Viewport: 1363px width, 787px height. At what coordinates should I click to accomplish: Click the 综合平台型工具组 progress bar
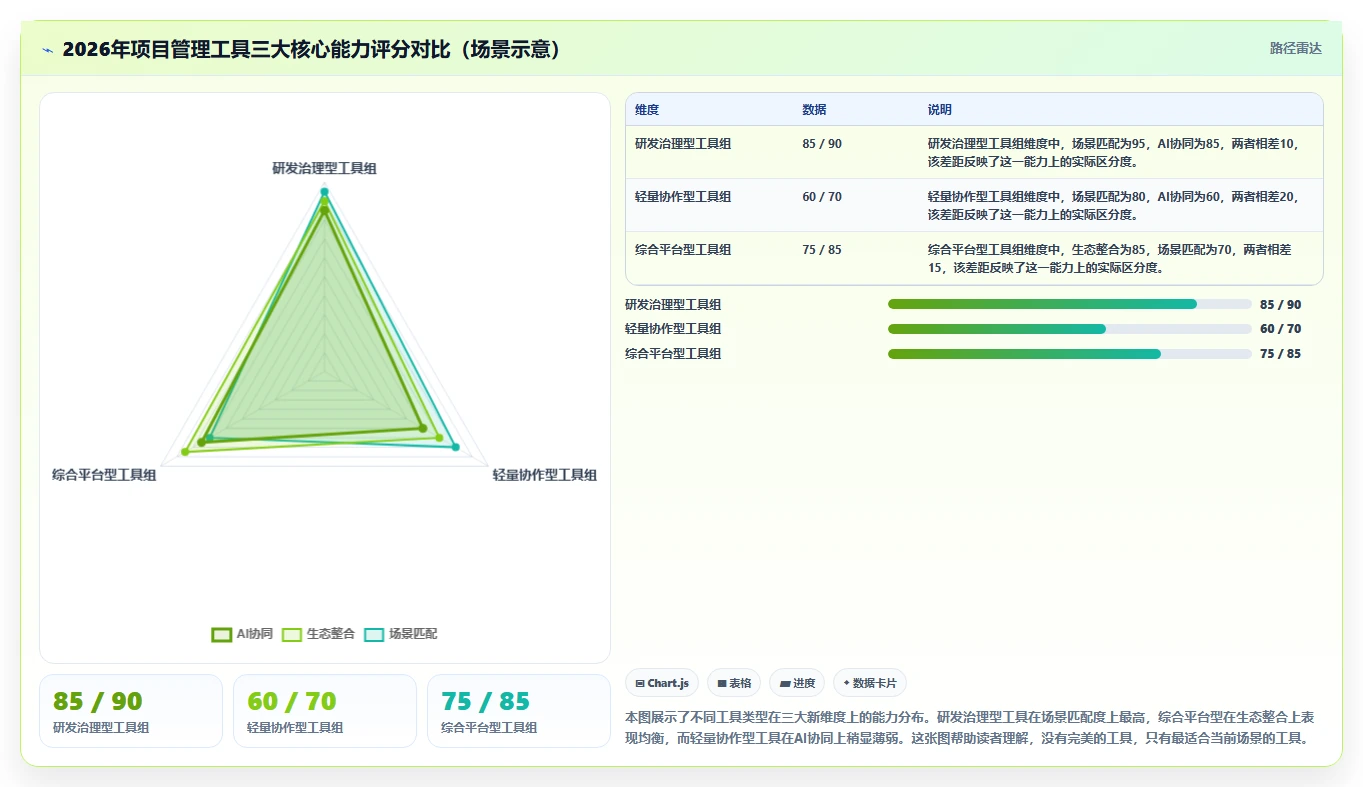point(1070,354)
